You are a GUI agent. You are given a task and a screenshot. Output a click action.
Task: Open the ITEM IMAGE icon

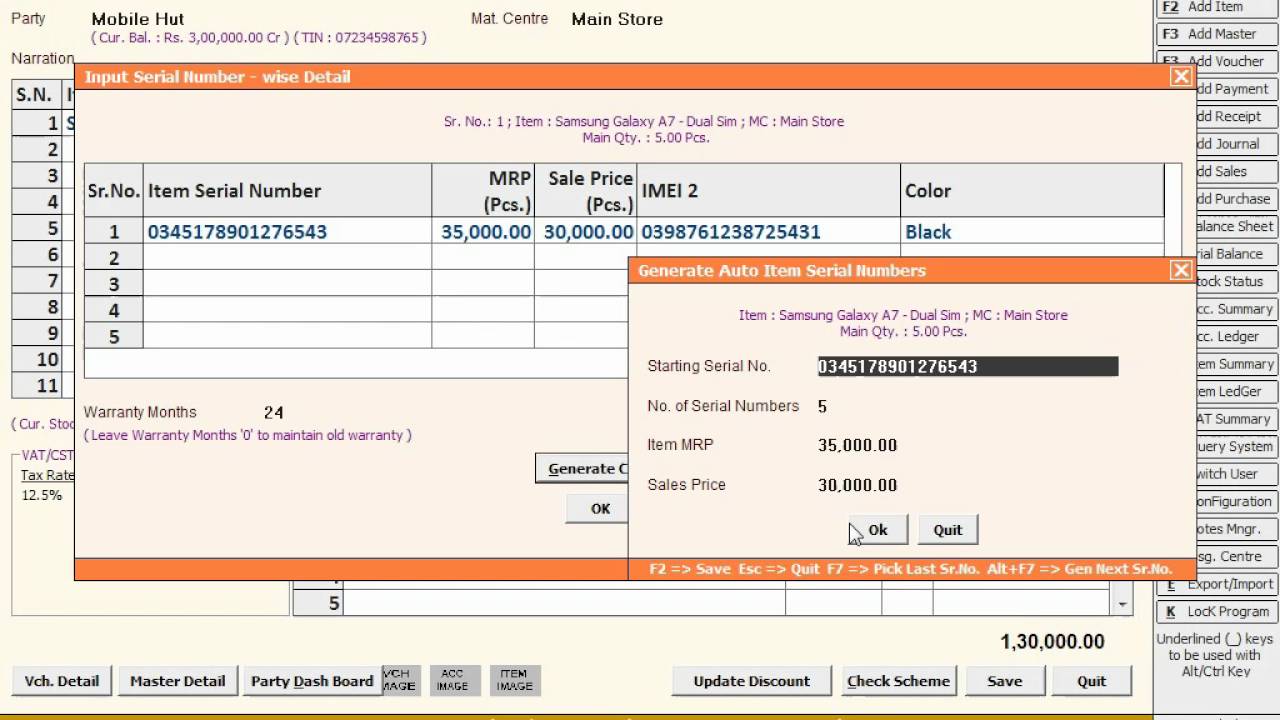click(514, 680)
